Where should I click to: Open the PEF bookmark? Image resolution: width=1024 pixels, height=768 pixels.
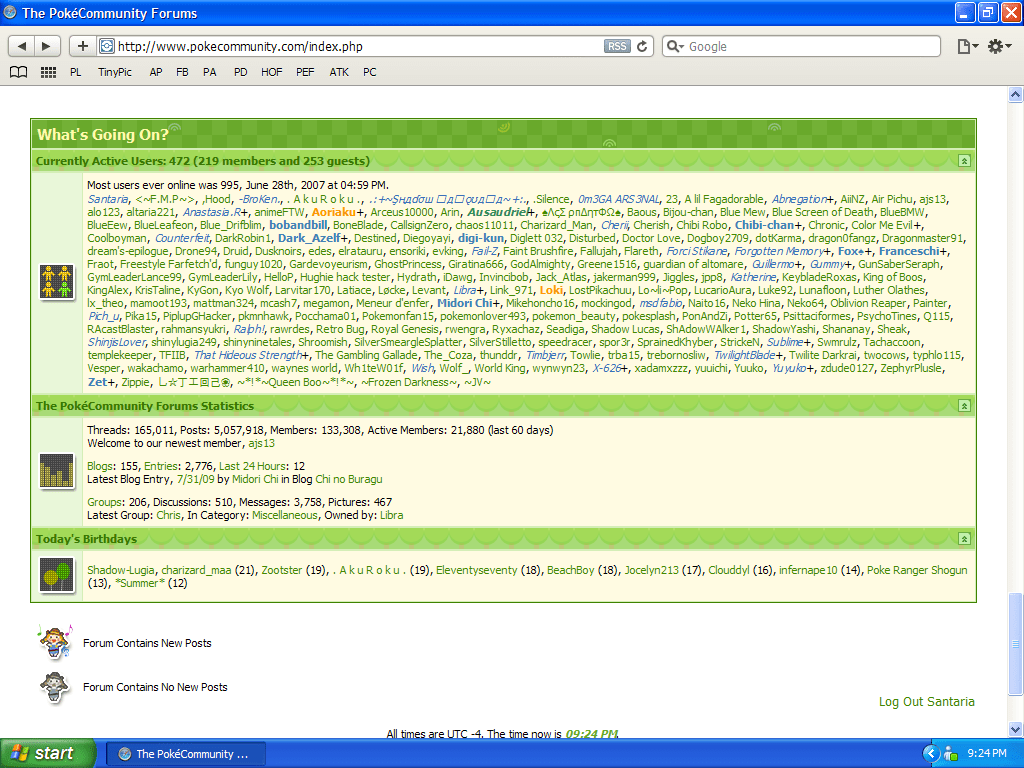(x=305, y=72)
